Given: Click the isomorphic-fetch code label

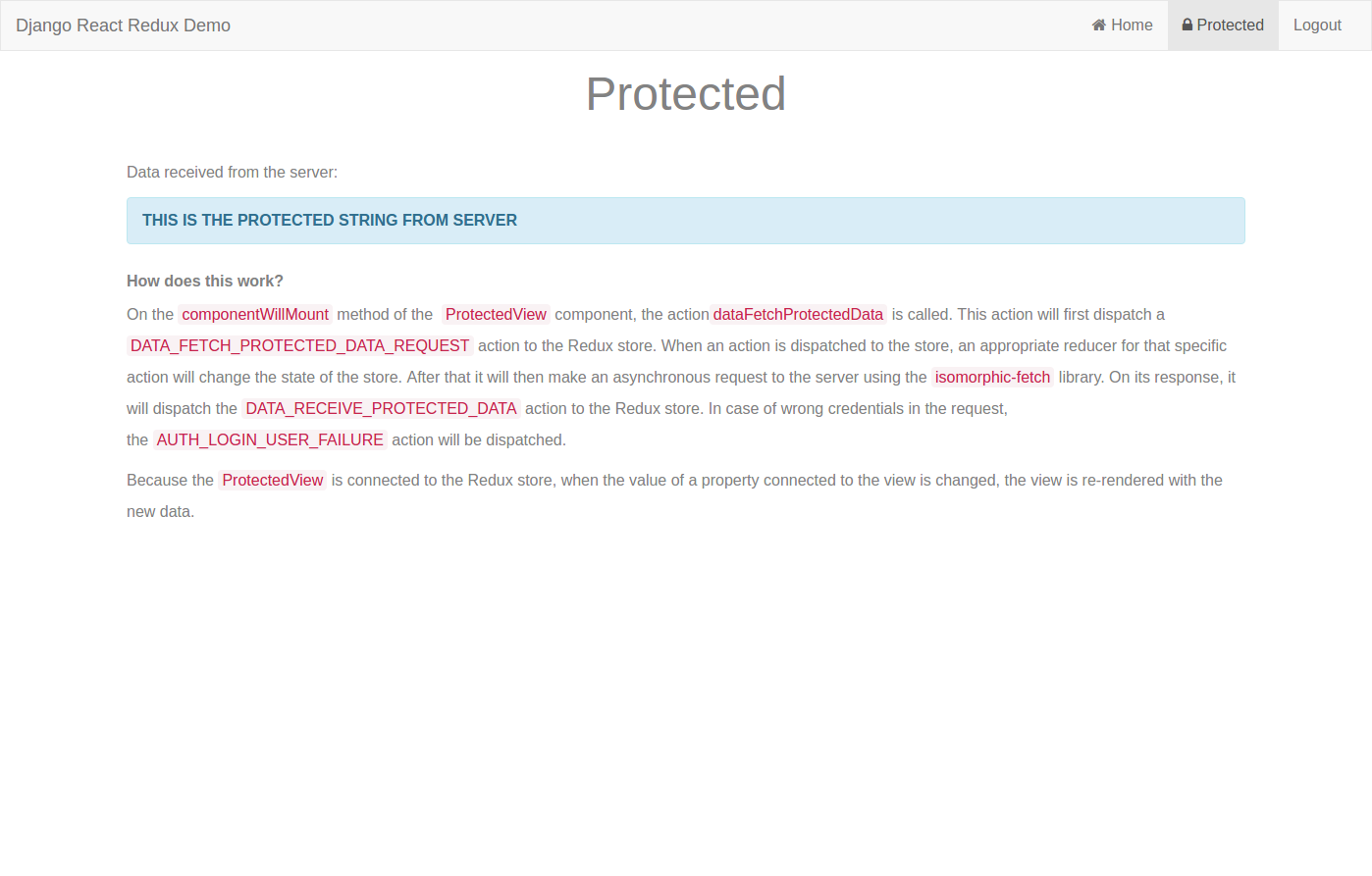Looking at the screenshot, I should pos(992,378).
